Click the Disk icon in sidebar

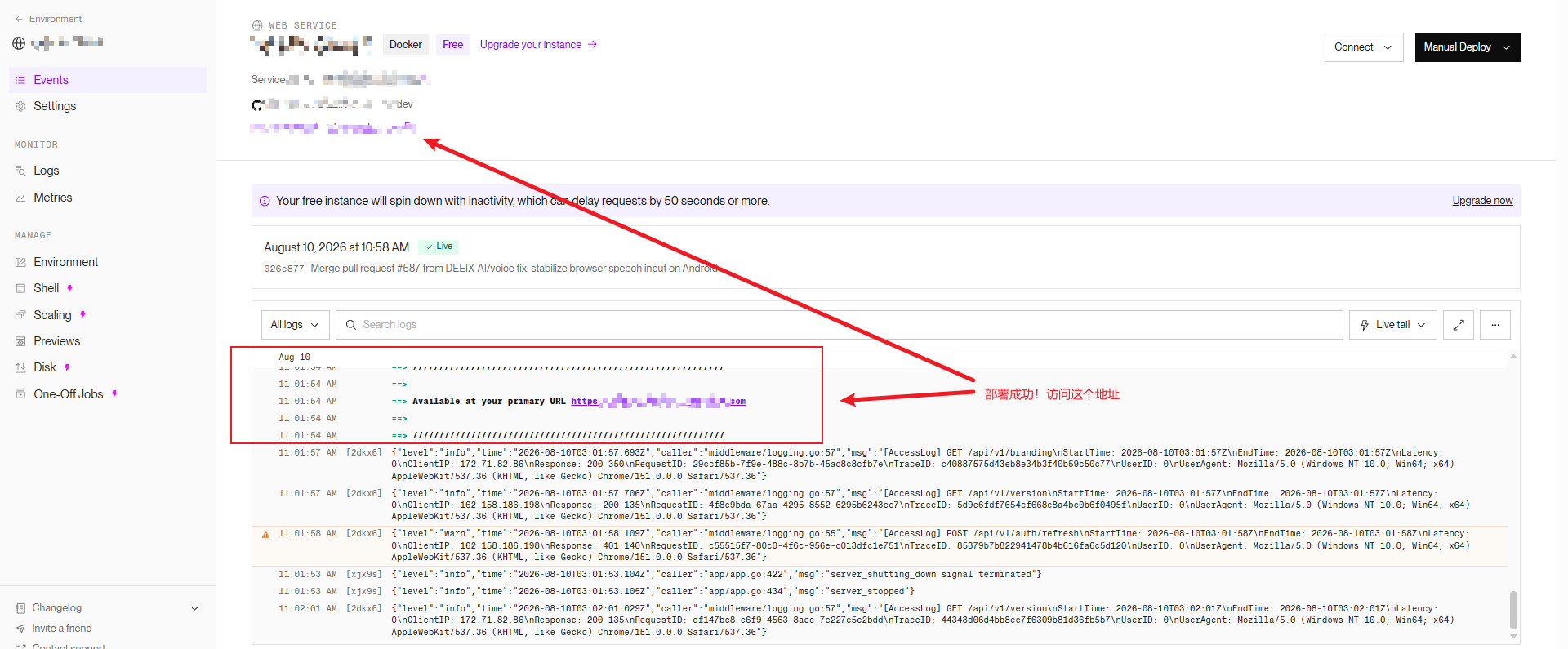click(x=20, y=367)
